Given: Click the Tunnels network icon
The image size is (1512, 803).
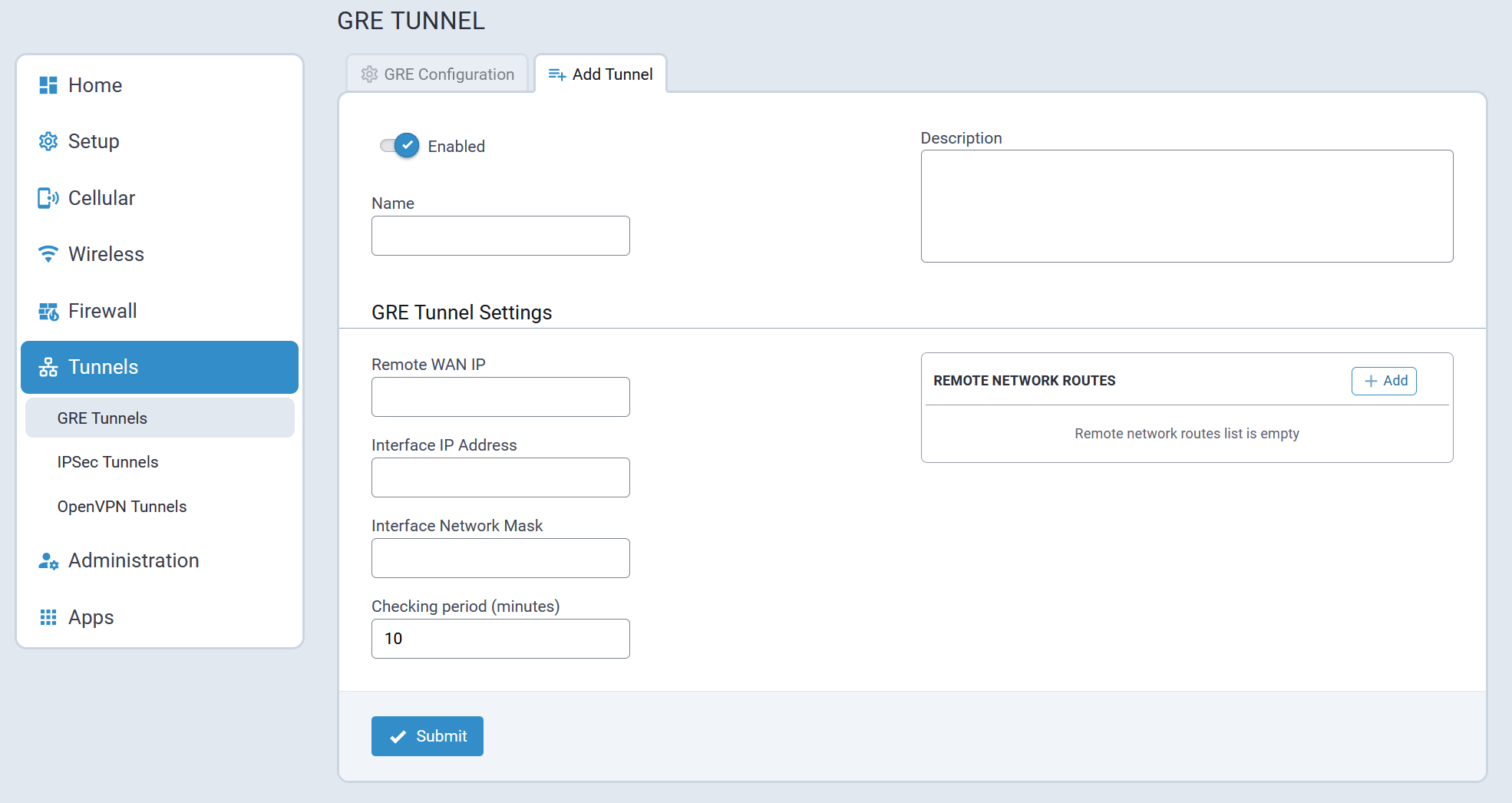Looking at the screenshot, I should 48,367.
